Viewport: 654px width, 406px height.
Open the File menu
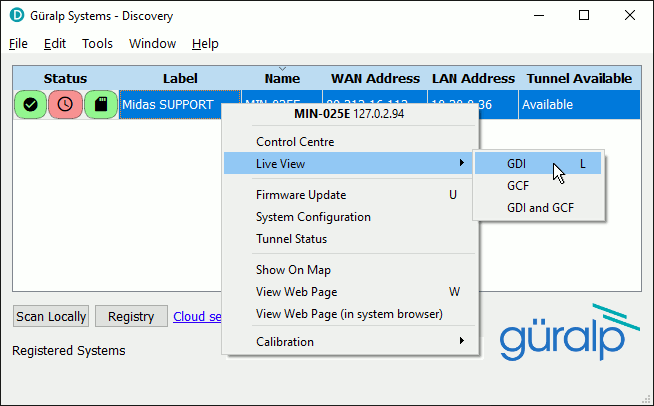(x=18, y=43)
